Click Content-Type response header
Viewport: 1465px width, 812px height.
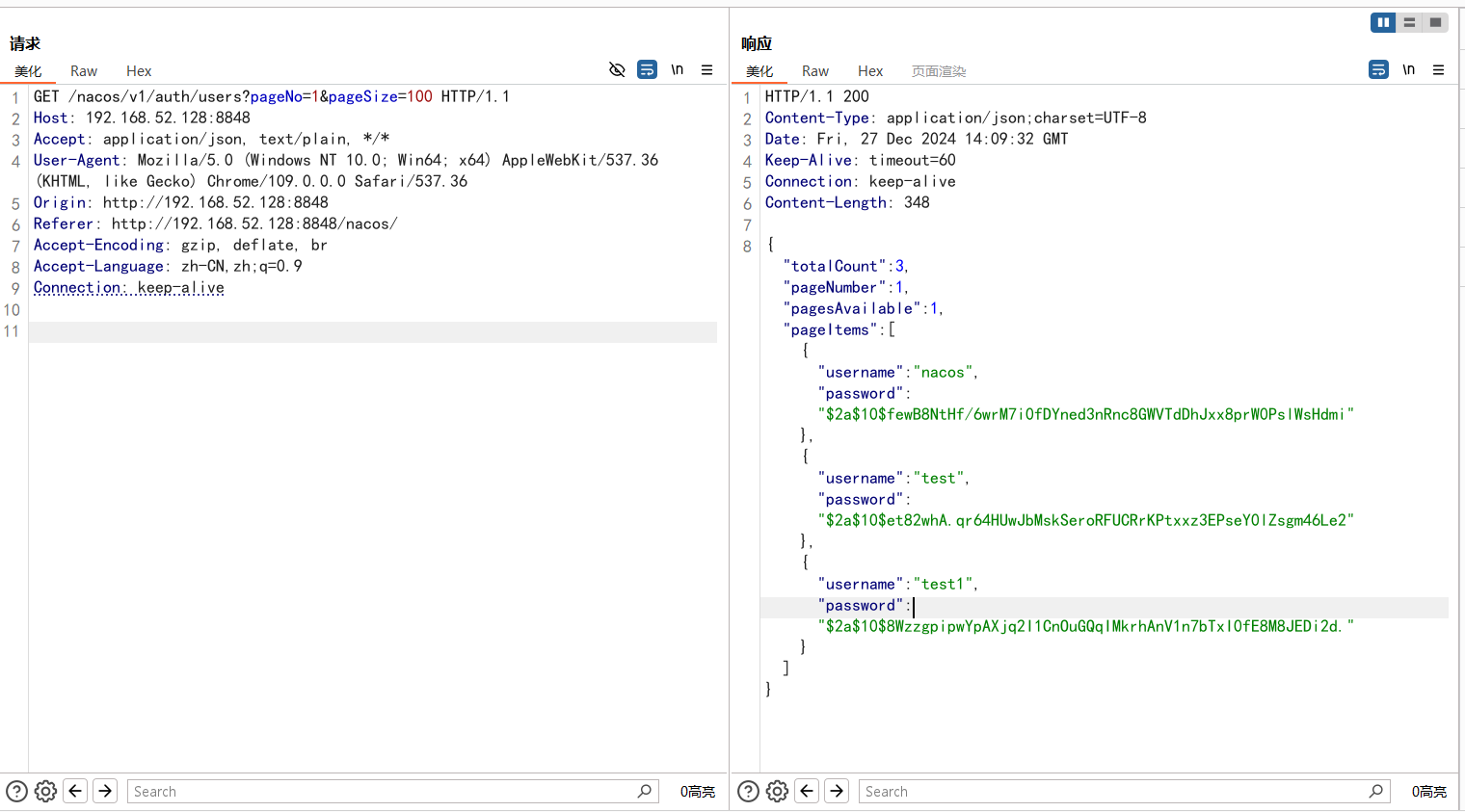coord(956,118)
